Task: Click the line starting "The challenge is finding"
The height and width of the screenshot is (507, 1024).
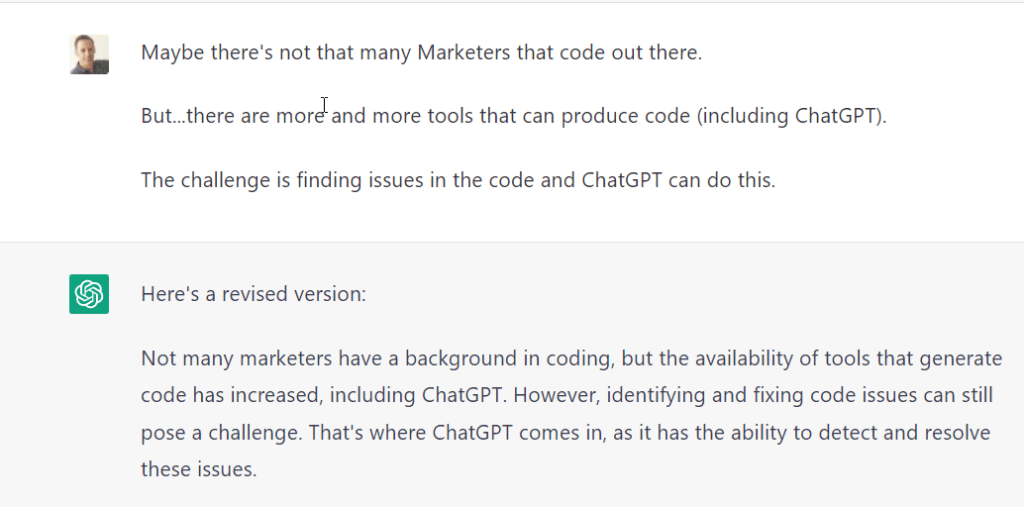Action: (x=457, y=180)
